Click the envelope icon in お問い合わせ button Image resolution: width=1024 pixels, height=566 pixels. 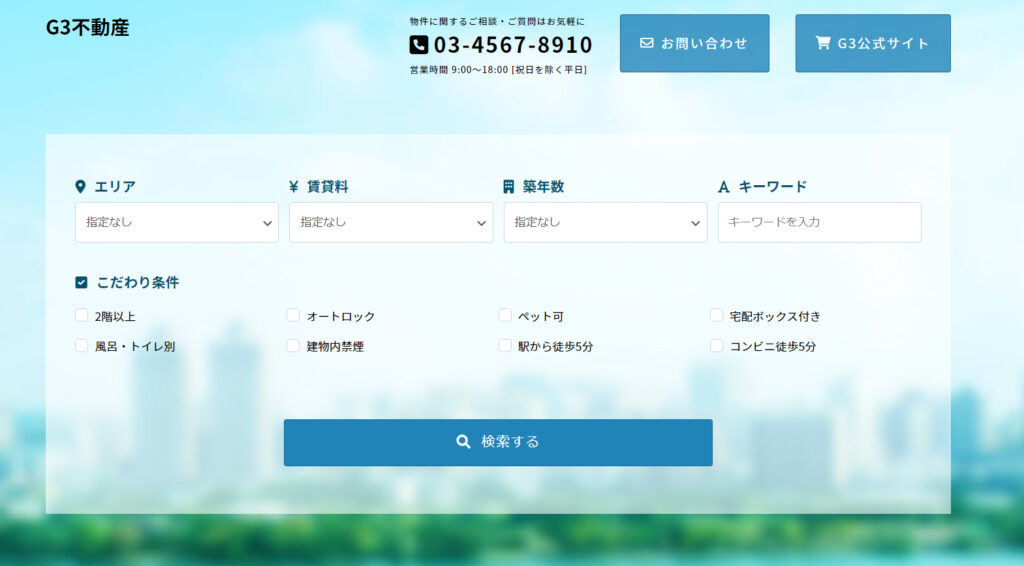pos(646,43)
